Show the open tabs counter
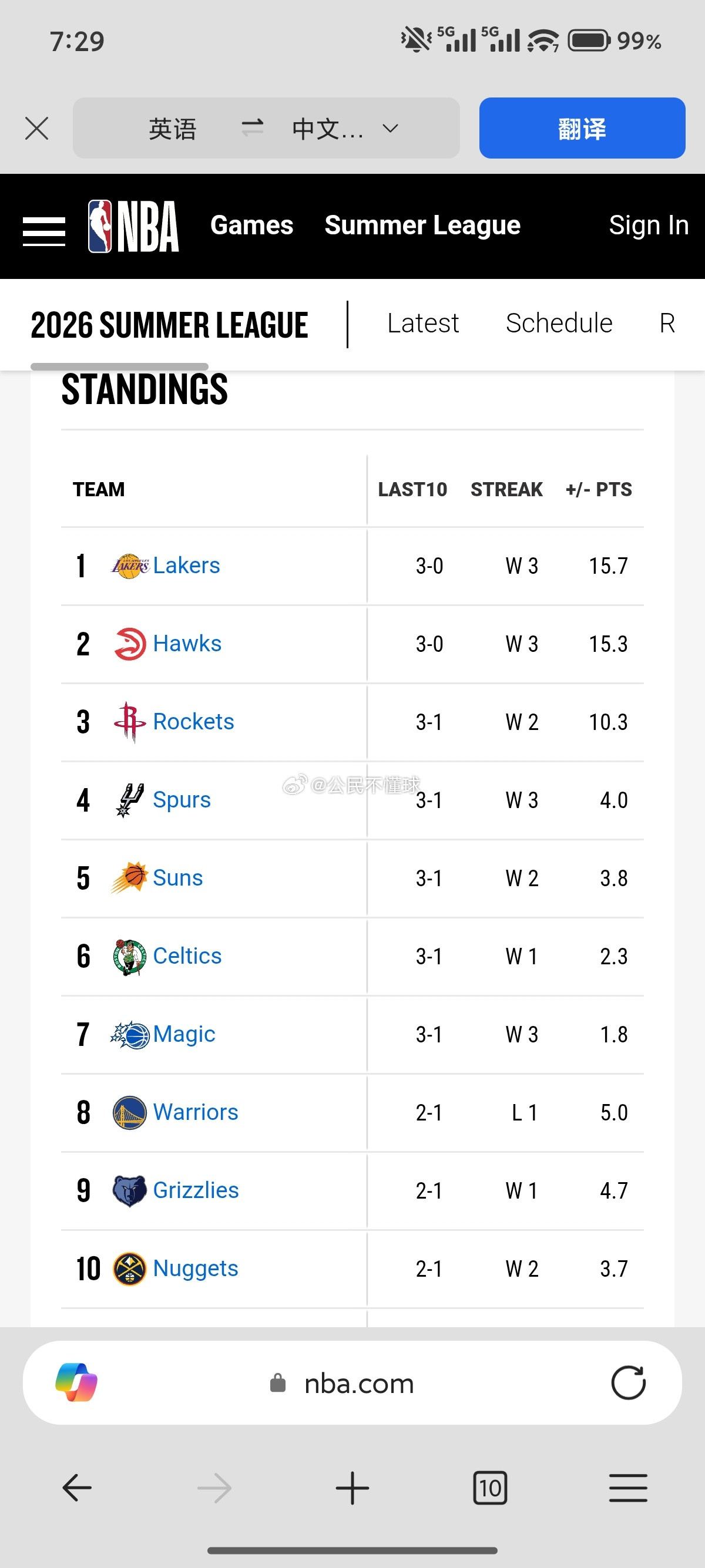Screen dimensions: 705x1568 490,1488
